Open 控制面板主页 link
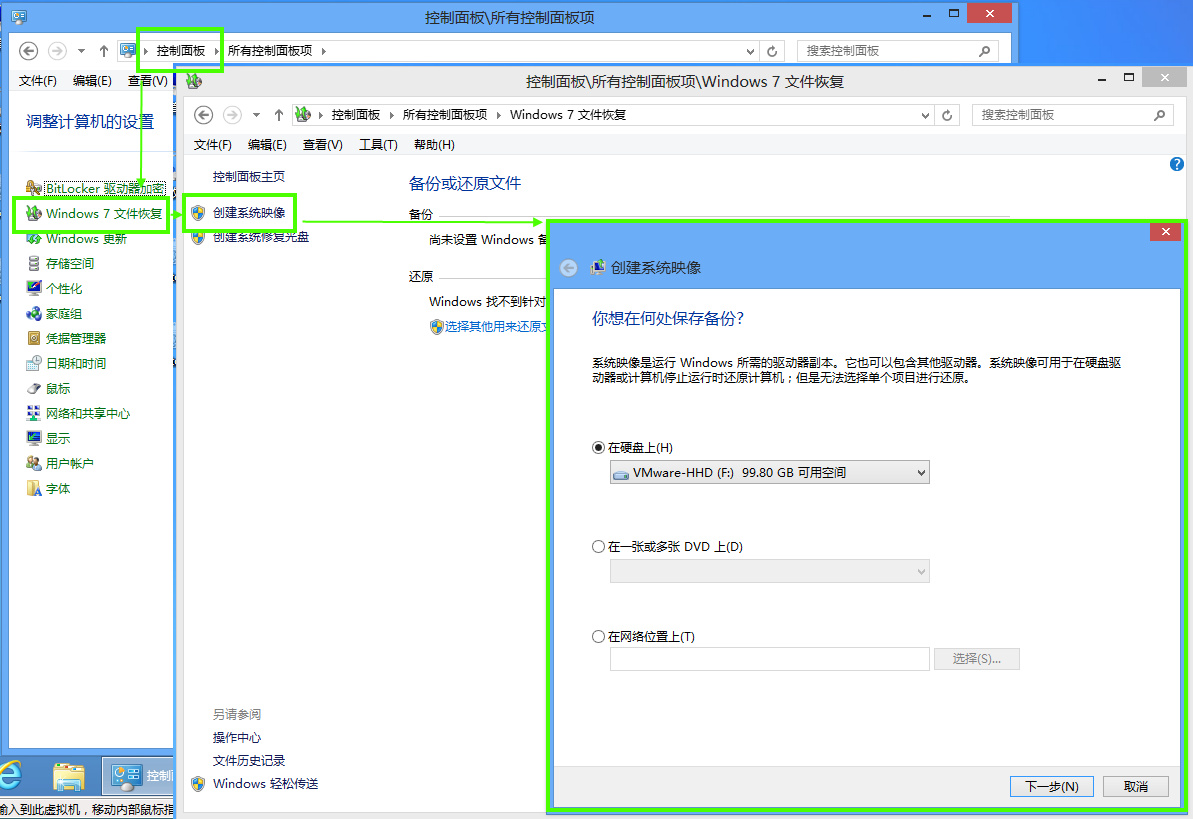This screenshot has height=819, width=1193. [249, 177]
